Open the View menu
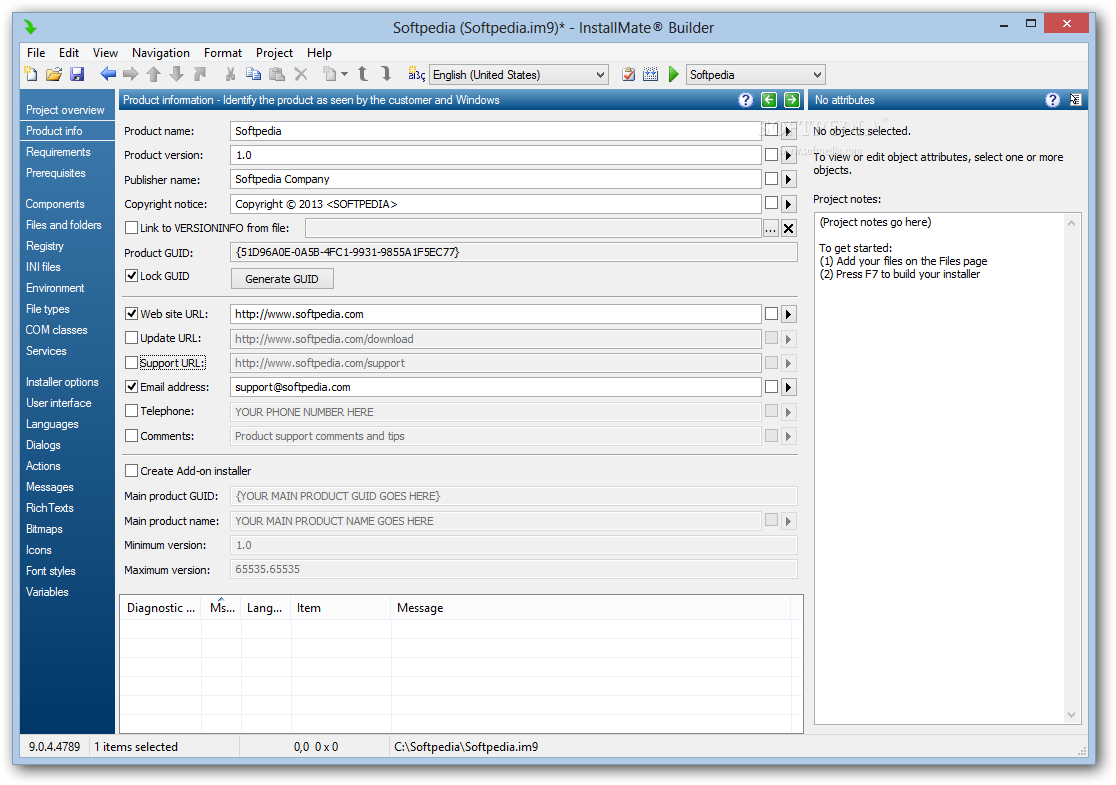The width and height of the screenshot is (1116, 785). (105, 53)
